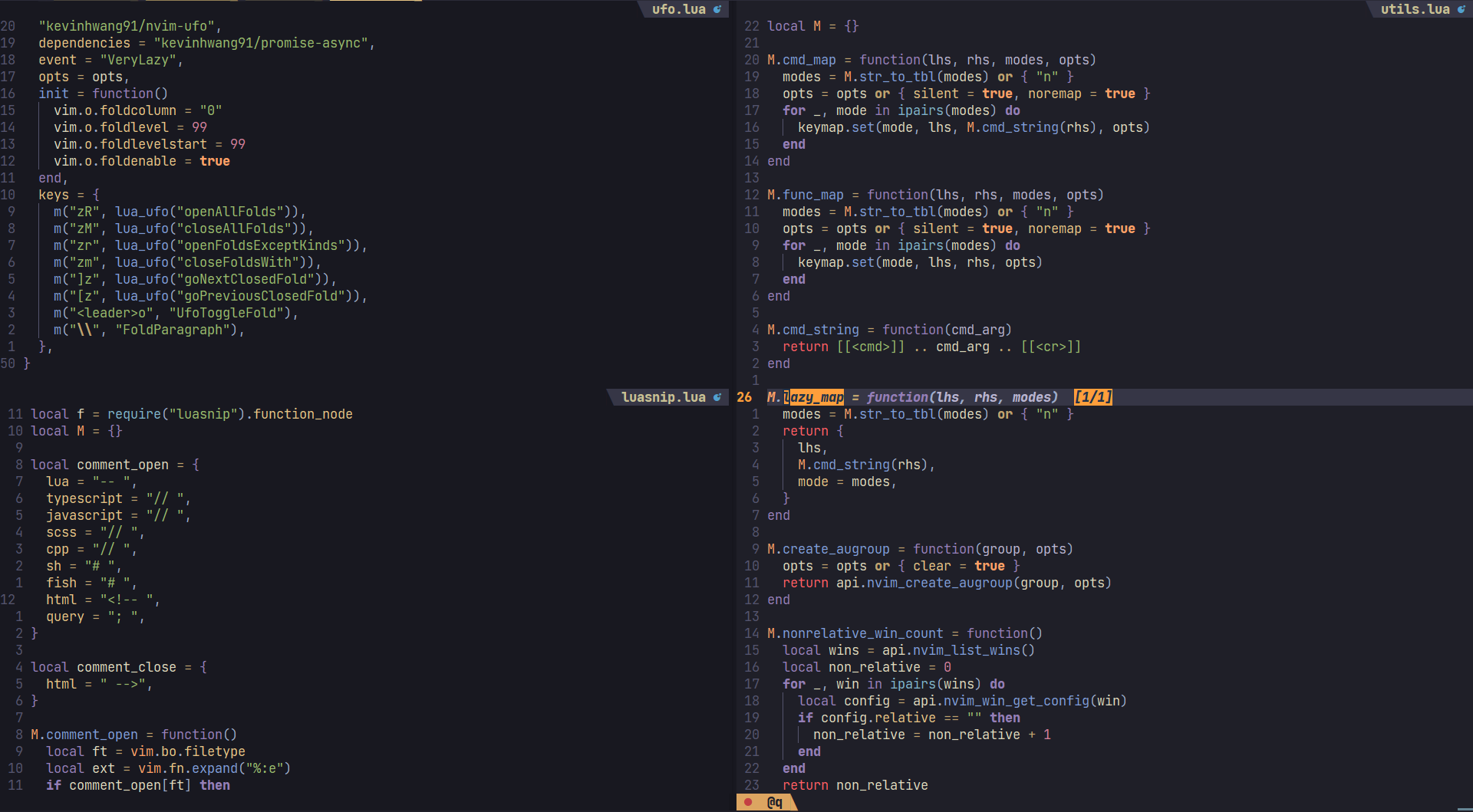
Task: Click the M.create_augroup function definition
Action: 921,549
